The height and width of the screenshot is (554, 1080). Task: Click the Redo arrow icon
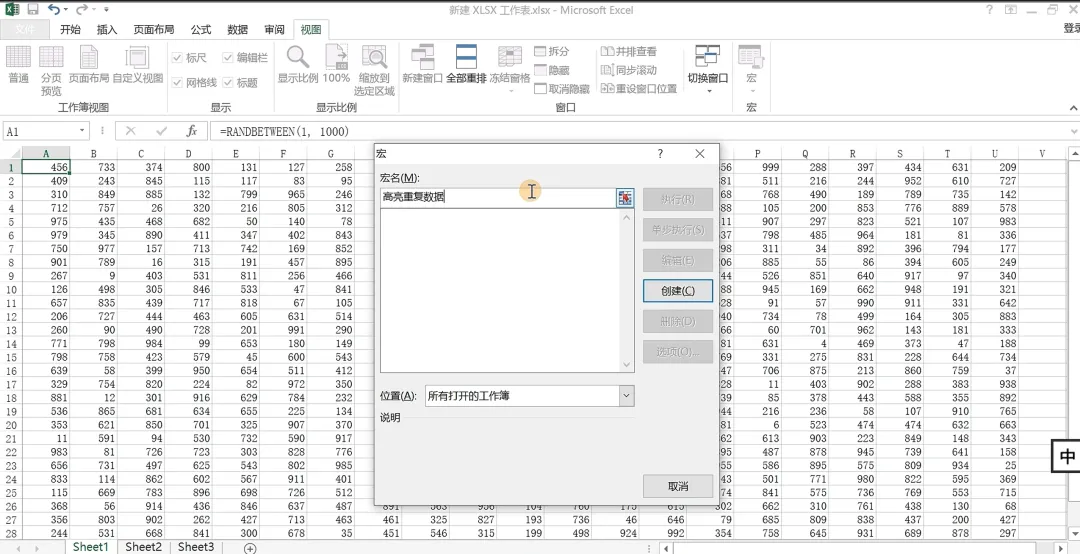point(81,10)
